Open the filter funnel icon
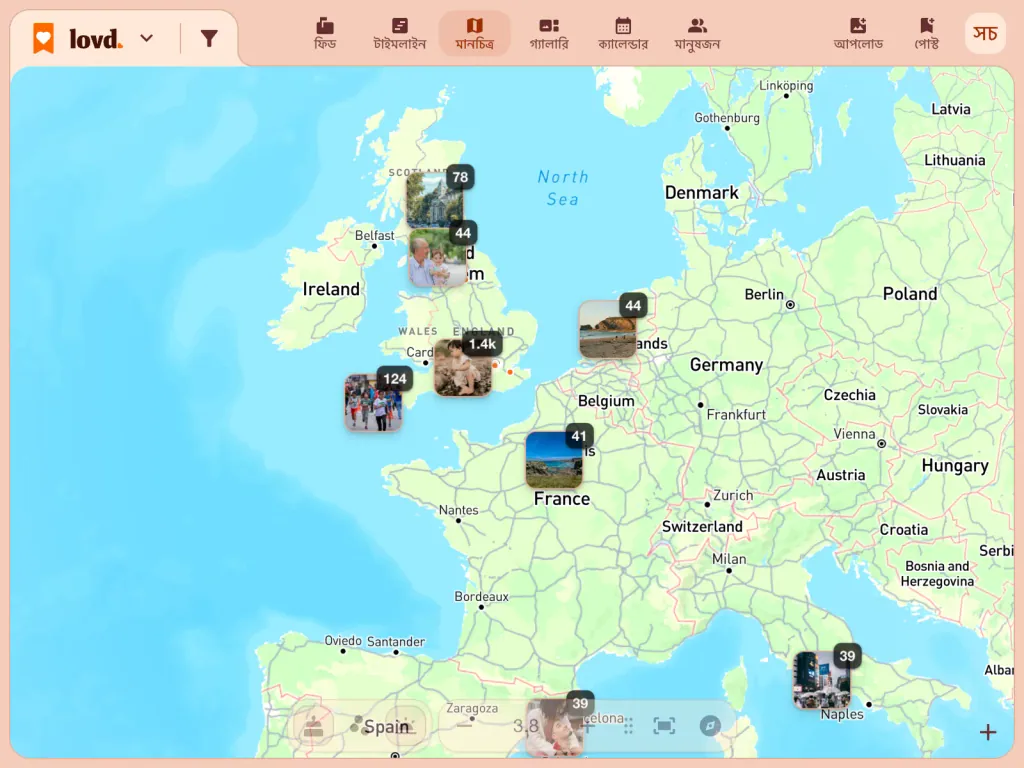This screenshot has height=768, width=1024. (x=209, y=39)
